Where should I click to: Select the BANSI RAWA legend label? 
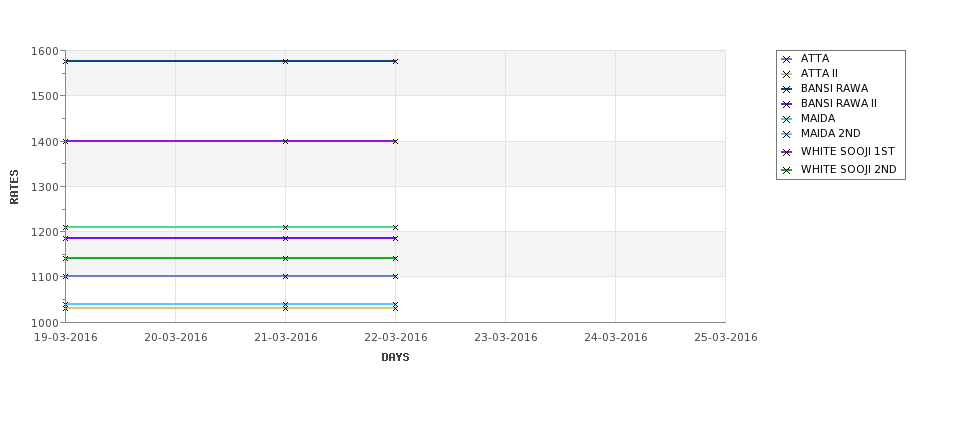point(834,88)
